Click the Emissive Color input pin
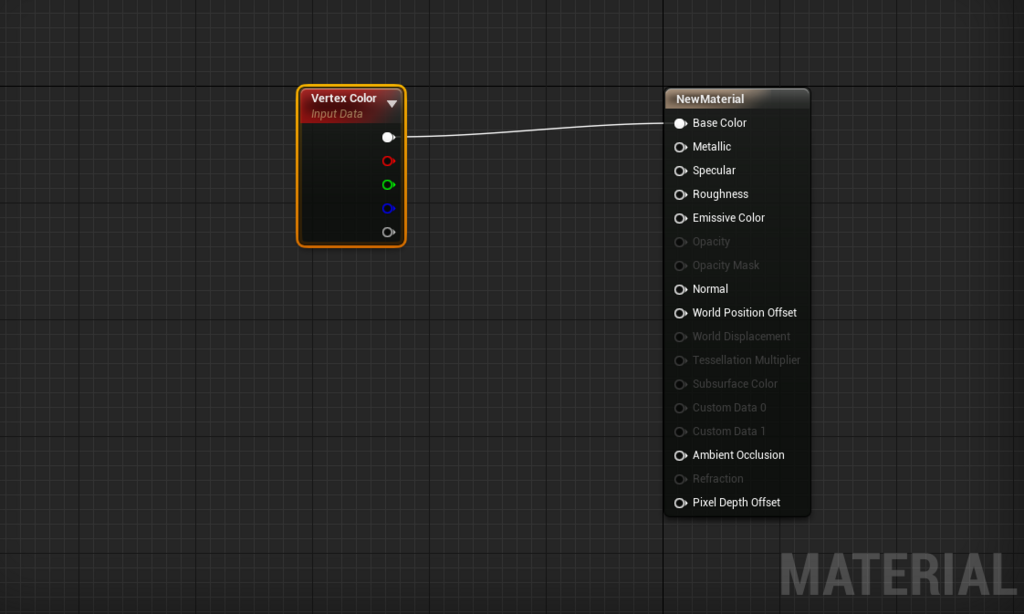The width and height of the screenshot is (1024, 614). pos(680,218)
